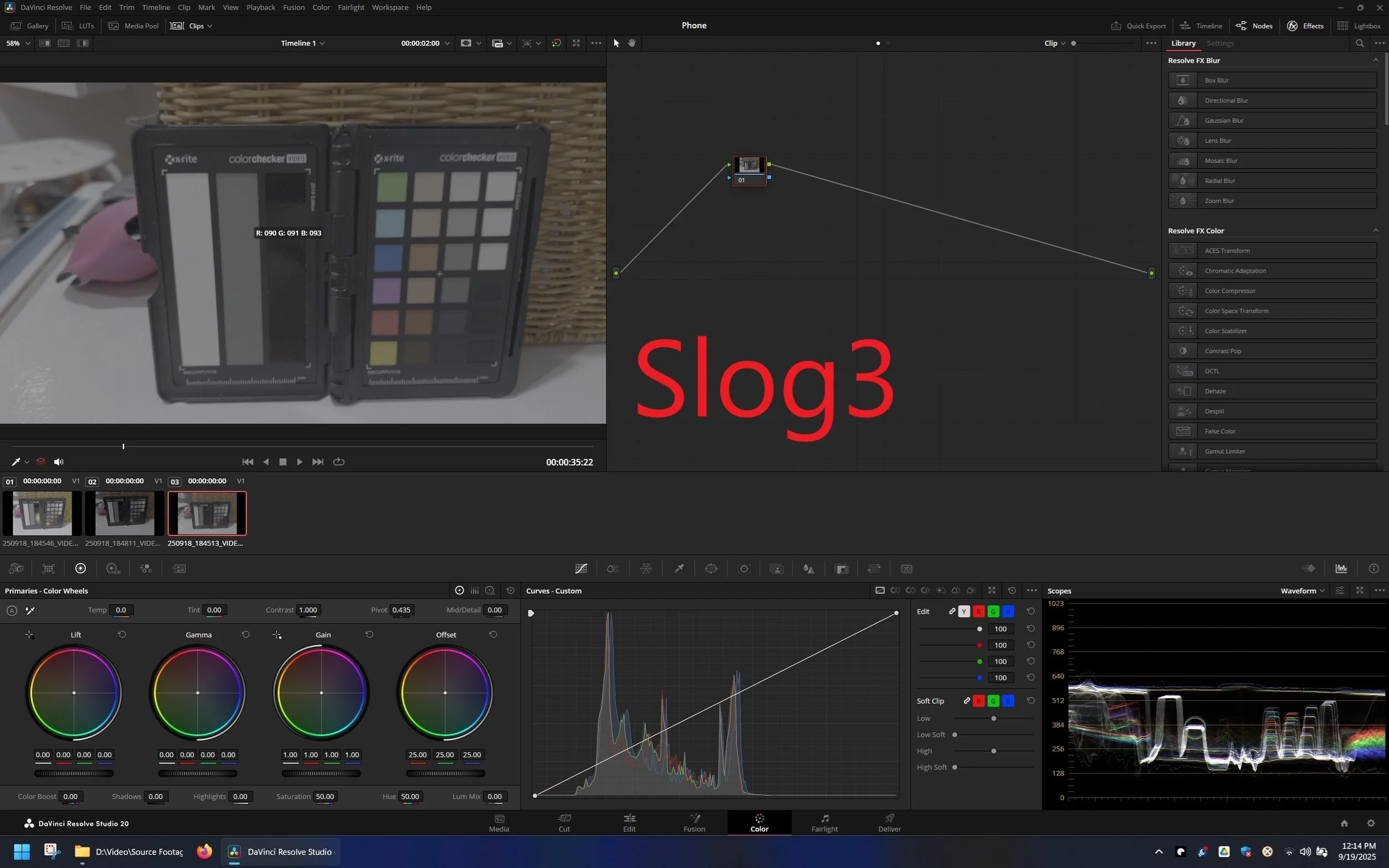Open the Qualifier eyedropper palette

point(679,568)
